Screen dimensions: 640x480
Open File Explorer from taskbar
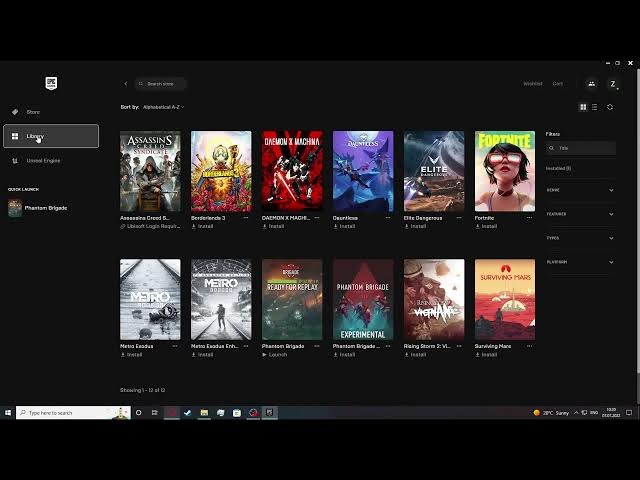(204, 413)
